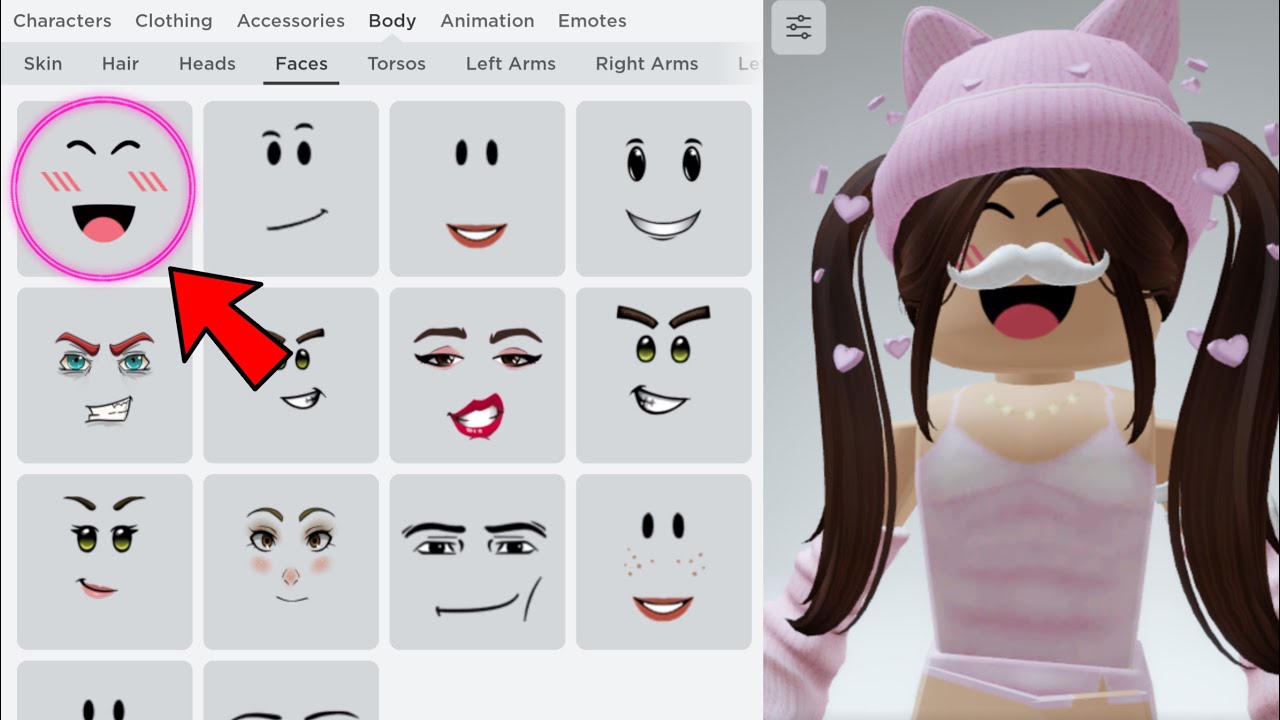Switch to the Hair tab
Image resolution: width=1280 pixels, height=720 pixels.
[x=120, y=64]
